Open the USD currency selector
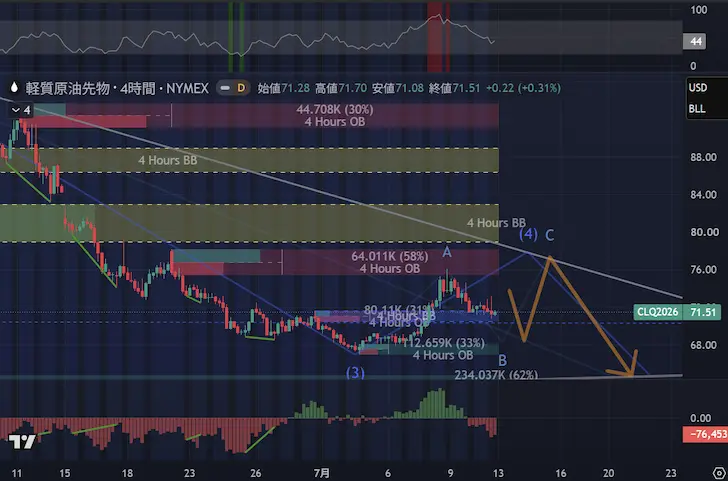Viewport: 728px width, 481px height. tap(698, 88)
